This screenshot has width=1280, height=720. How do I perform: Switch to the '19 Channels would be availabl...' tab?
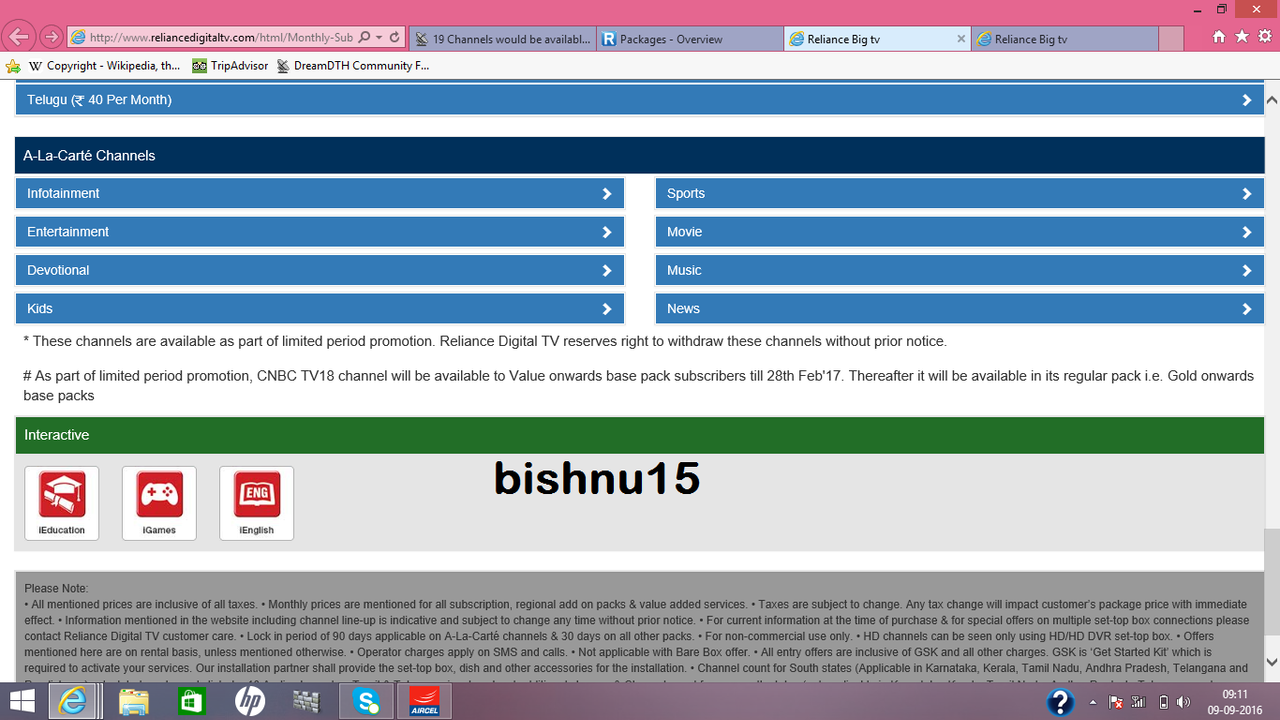click(x=502, y=39)
